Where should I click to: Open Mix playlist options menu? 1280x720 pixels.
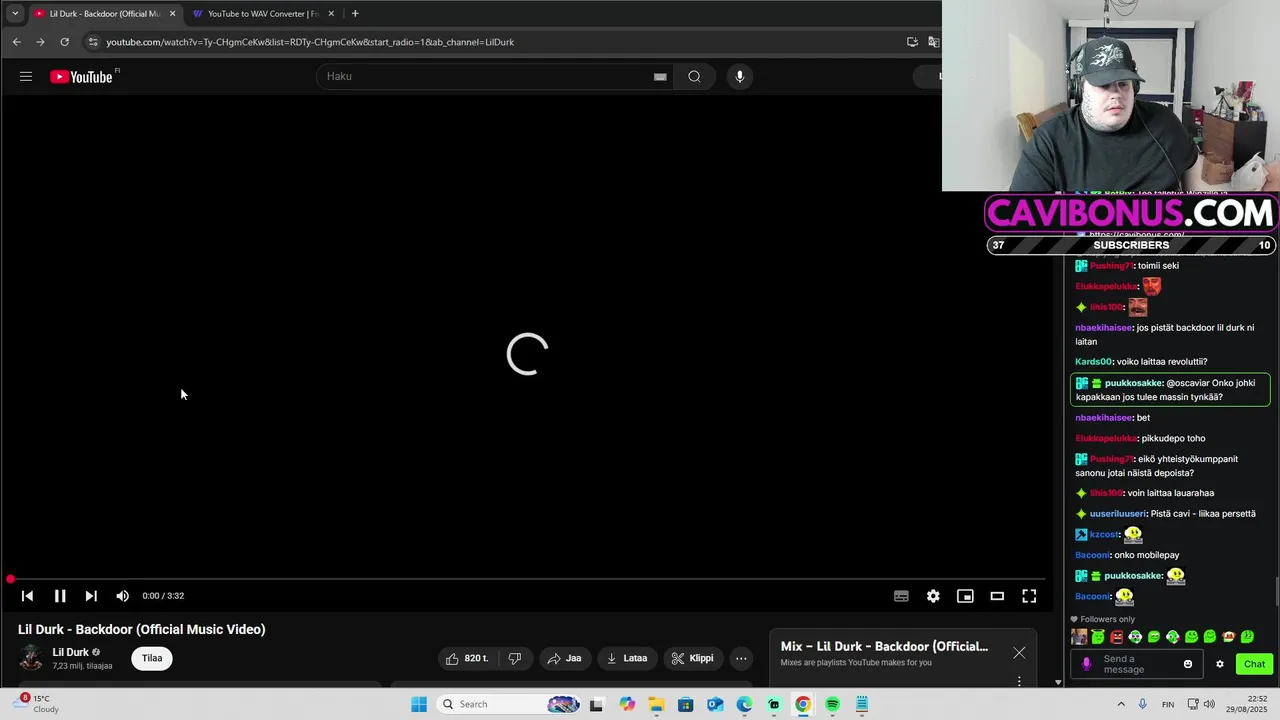(1019, 681)
